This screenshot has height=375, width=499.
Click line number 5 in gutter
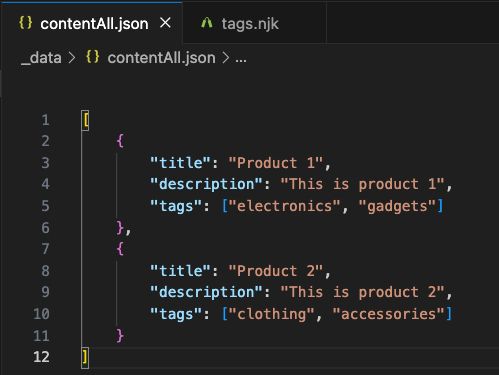coord(46,206)
